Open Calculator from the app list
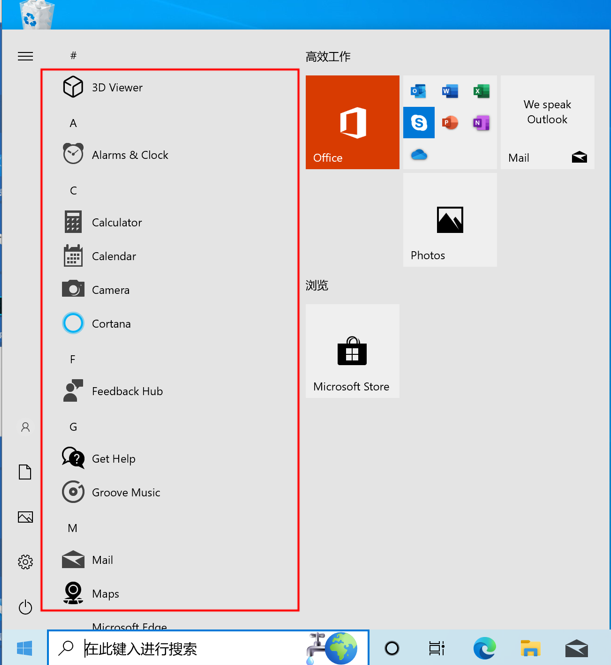Viewport: 611px width, 665px height. [116, 223]
